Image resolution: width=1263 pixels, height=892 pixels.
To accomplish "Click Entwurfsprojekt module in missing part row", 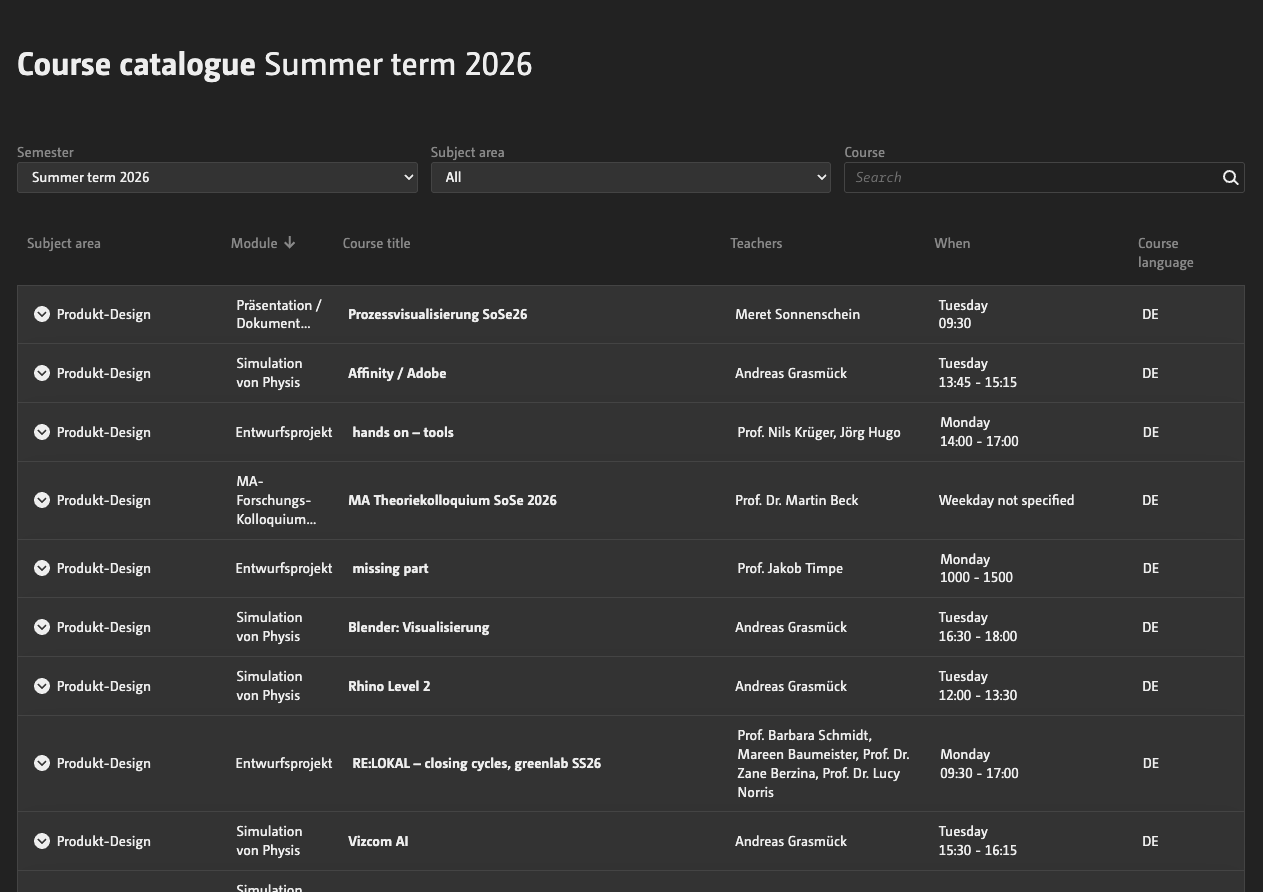I will 284,568.
